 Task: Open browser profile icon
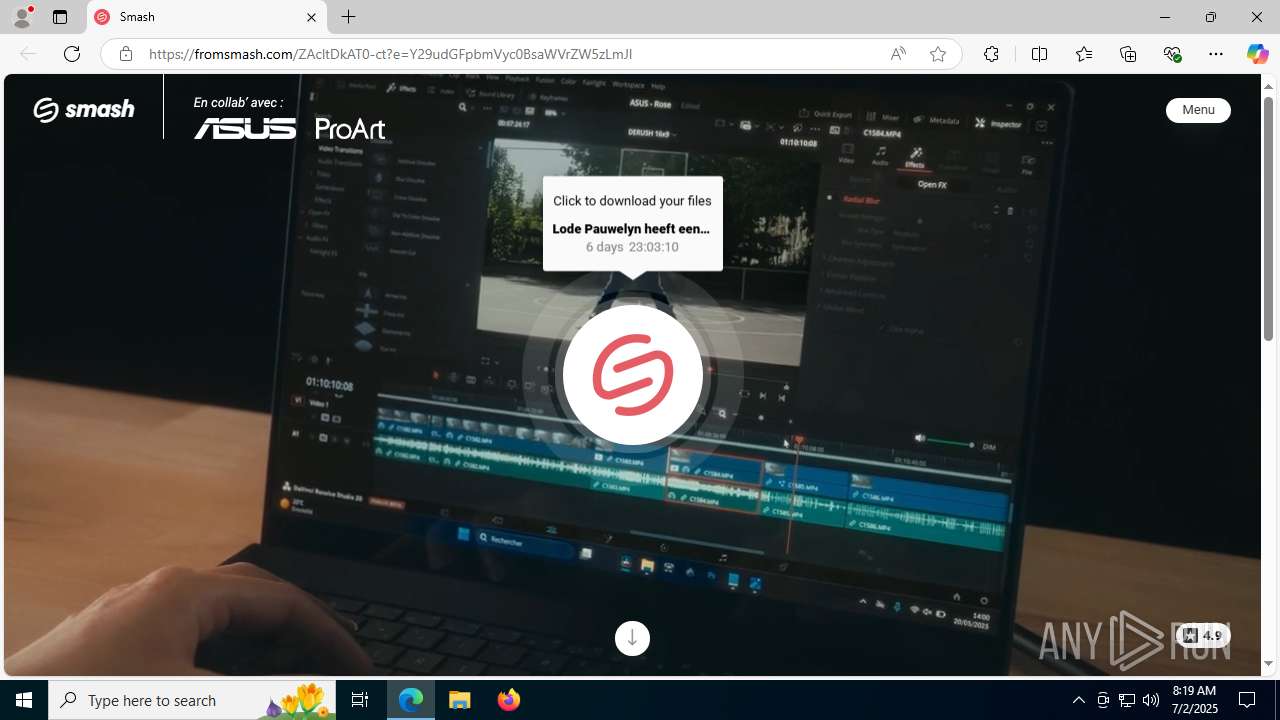point(22,17)
